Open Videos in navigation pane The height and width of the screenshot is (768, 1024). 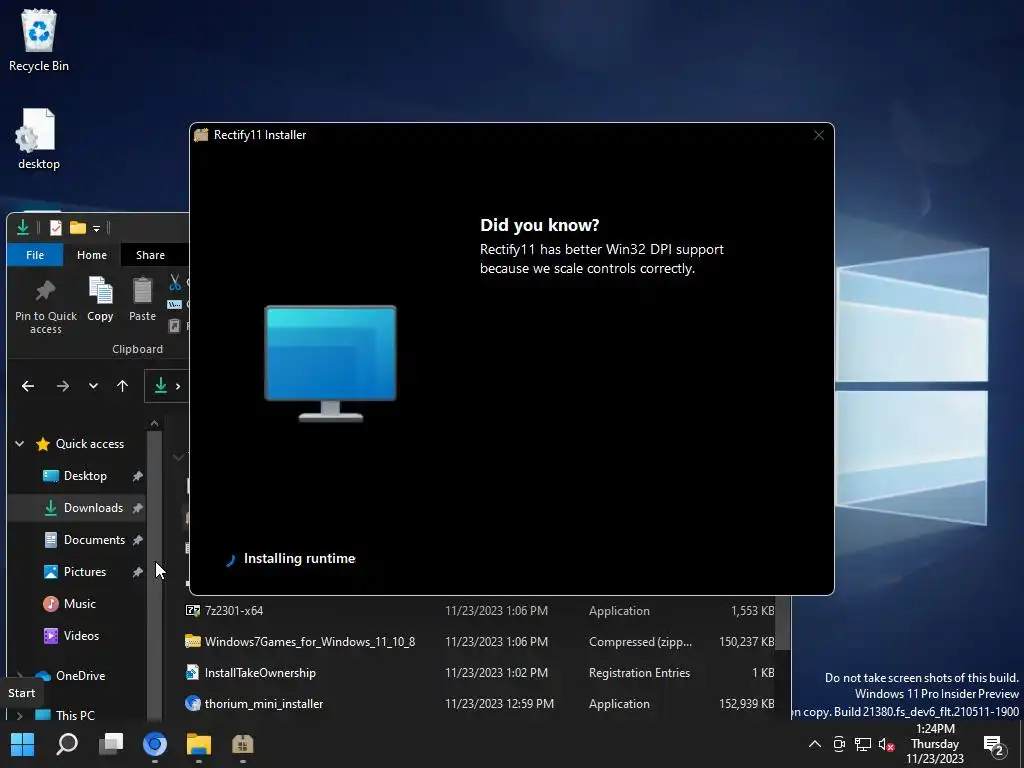coord(81,635)
